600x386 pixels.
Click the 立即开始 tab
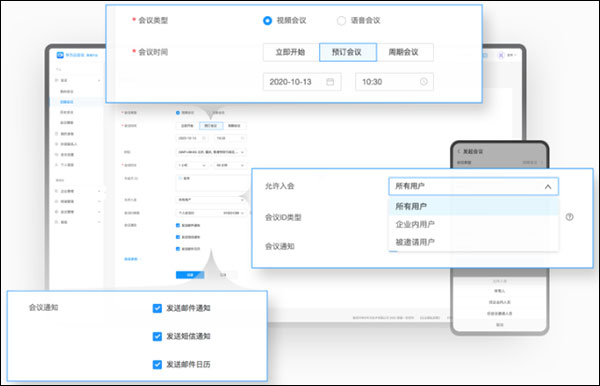point(291,52)
